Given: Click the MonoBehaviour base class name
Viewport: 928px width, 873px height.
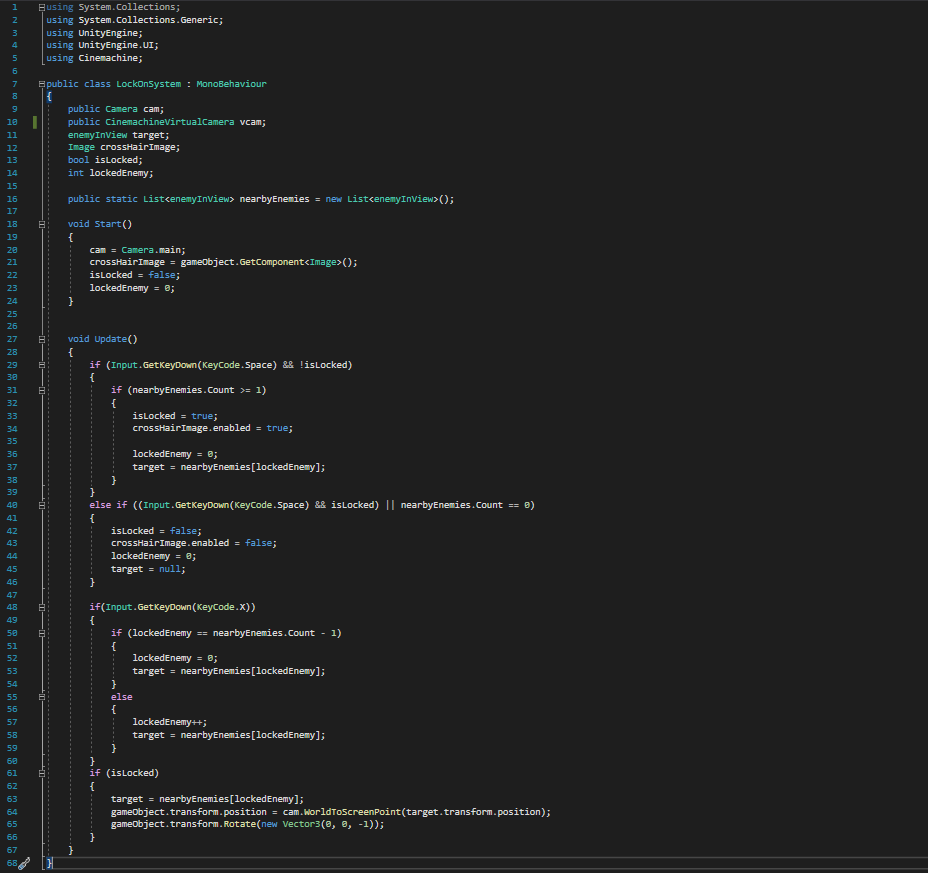Looking at the screenshot, I should (231, 84).
